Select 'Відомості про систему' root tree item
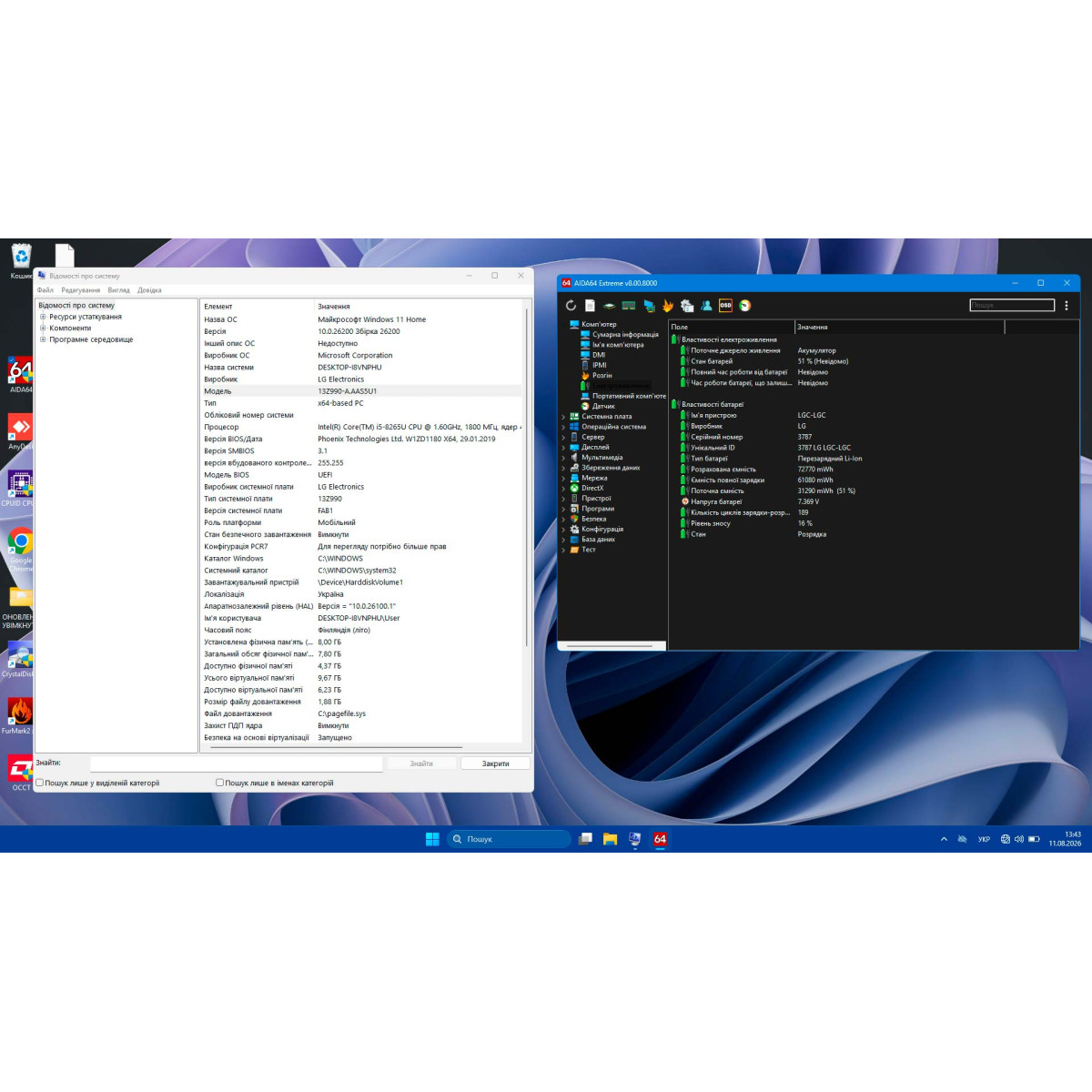The height and width of the screenshot is (1092, 1092). 76,306
